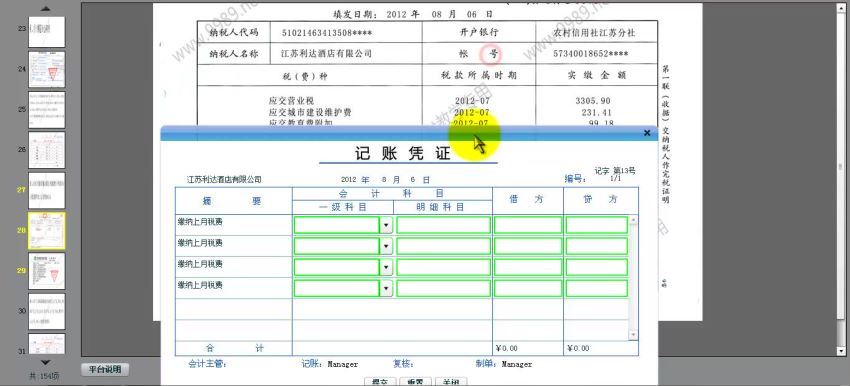Click the voucher table vertical scrollbar track
This screenshot has width=850, height=386.
633,278
